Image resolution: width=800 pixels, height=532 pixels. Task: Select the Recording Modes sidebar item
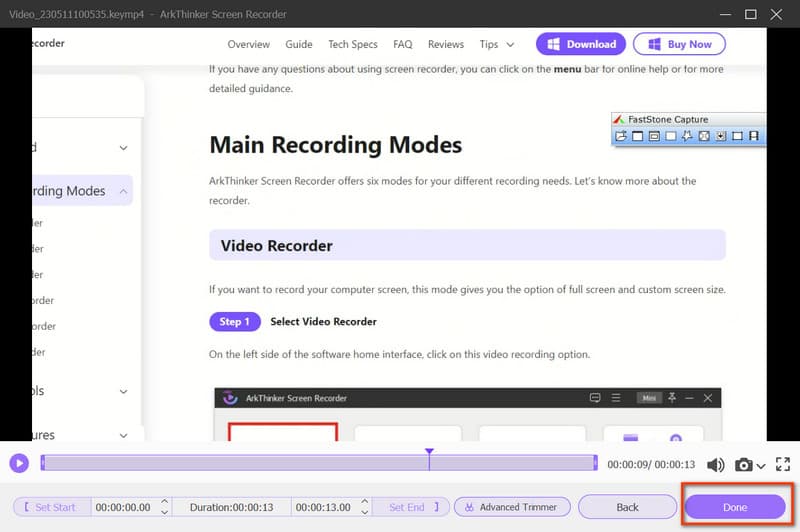coord(82,191)
